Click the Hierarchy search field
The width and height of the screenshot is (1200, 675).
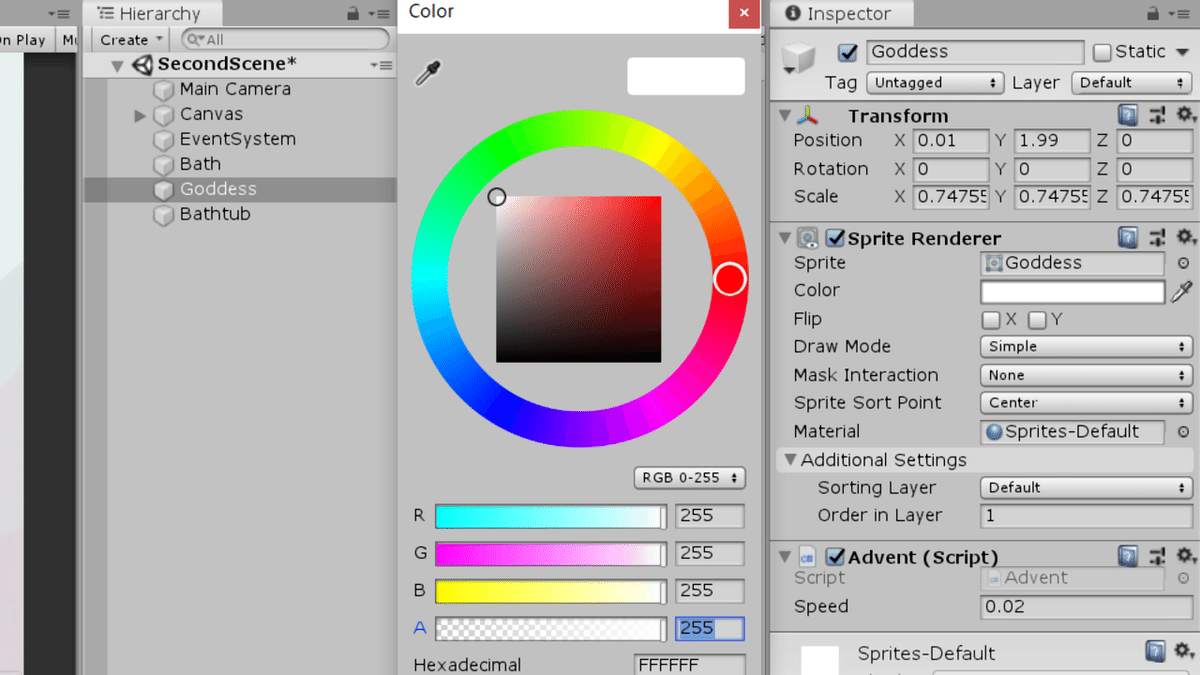coord(285,40)
